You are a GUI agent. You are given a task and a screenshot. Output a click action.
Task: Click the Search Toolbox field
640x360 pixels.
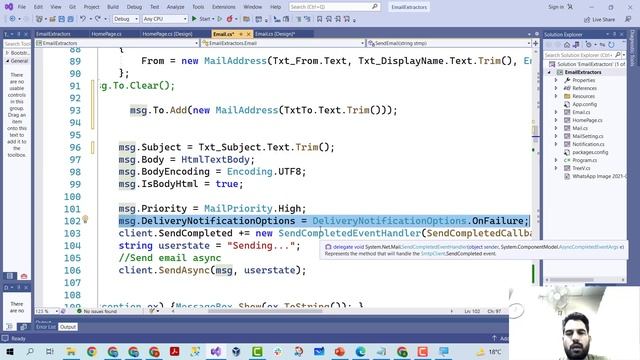tap(17, 44)
